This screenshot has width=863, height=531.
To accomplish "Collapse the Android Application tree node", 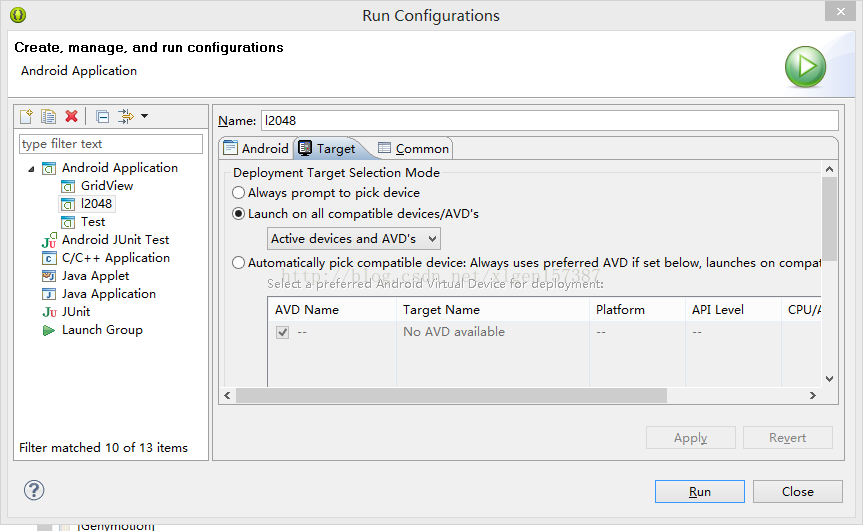I will (x=31, y=168).
